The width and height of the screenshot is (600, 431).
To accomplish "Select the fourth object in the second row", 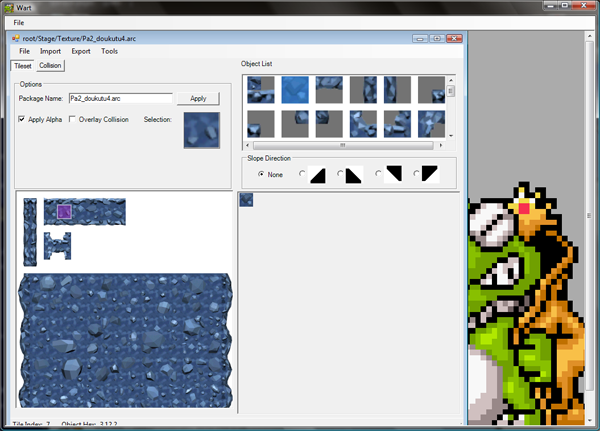I will coord(363,124).
